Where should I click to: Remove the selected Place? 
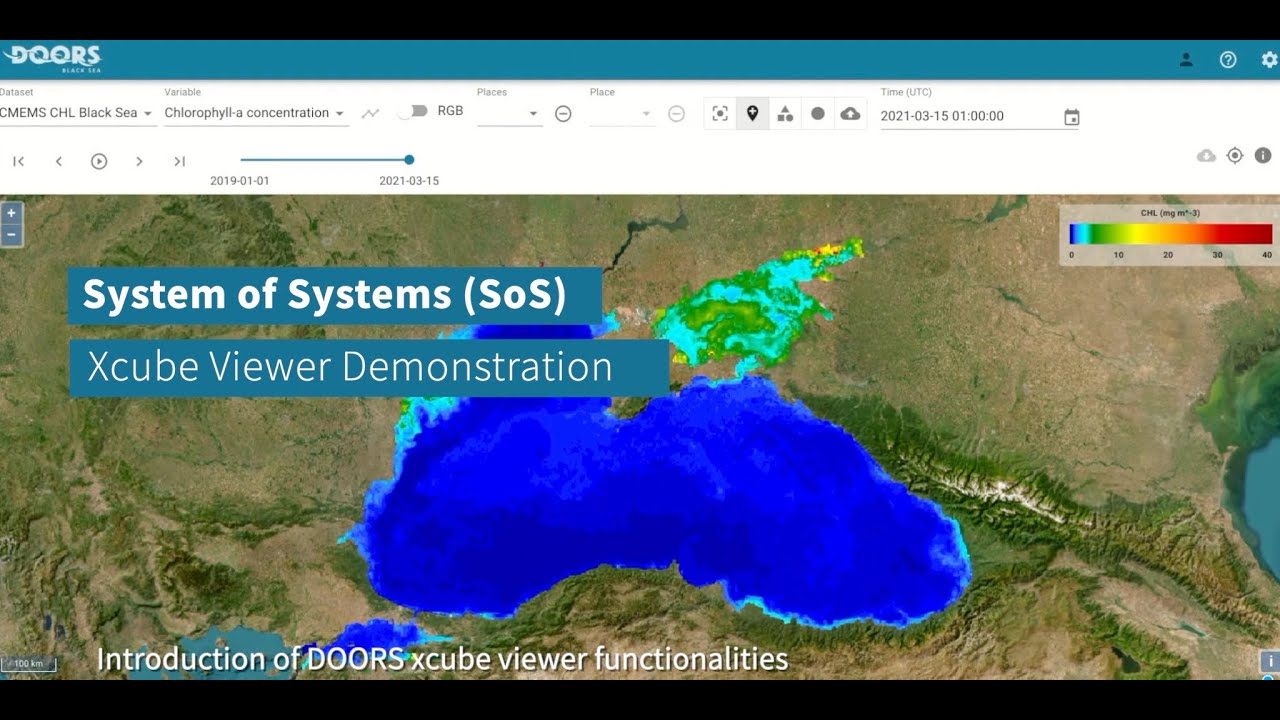click(x=676, y=114)
